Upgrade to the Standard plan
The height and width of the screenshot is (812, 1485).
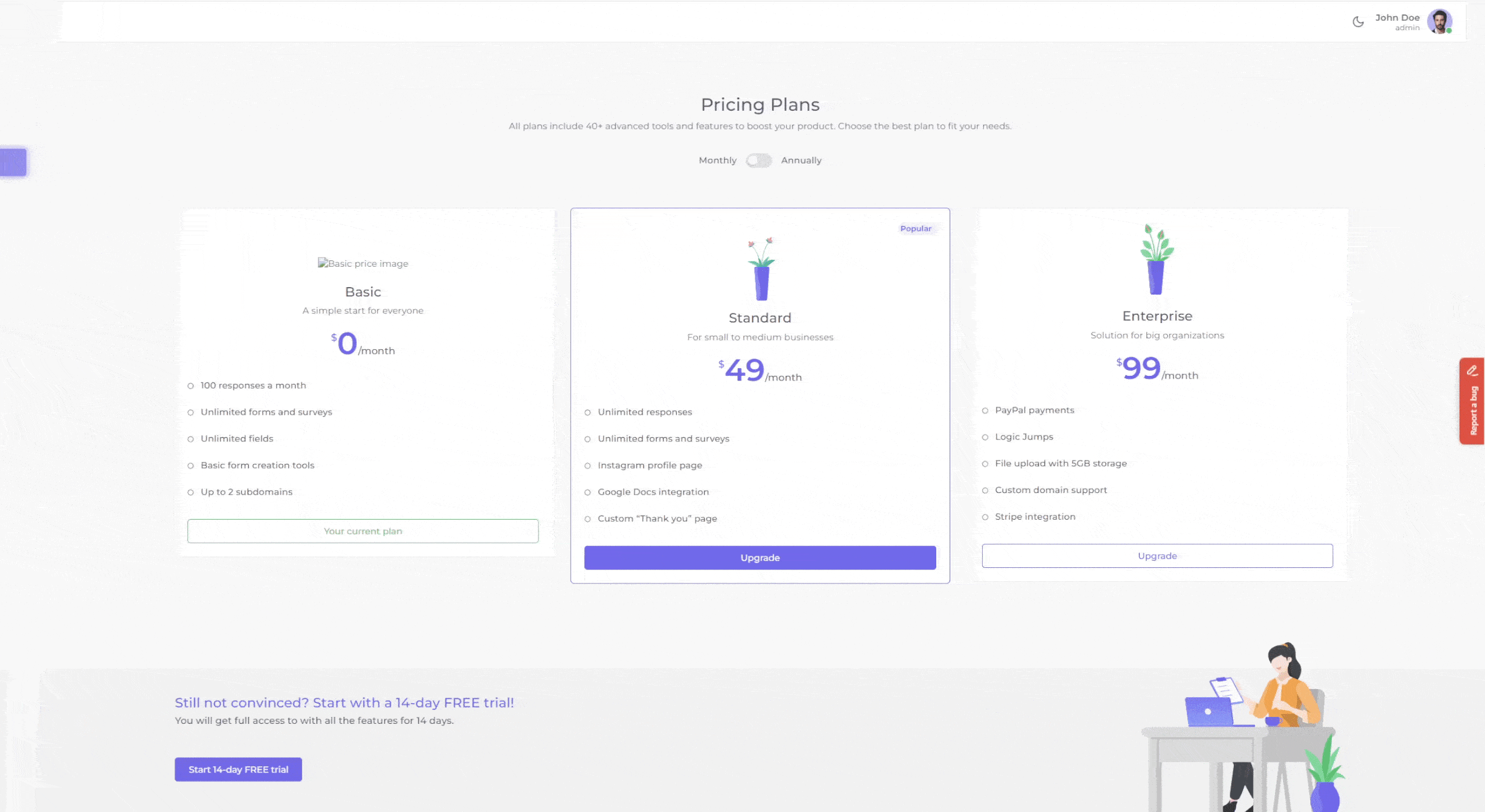coord(760,558)
